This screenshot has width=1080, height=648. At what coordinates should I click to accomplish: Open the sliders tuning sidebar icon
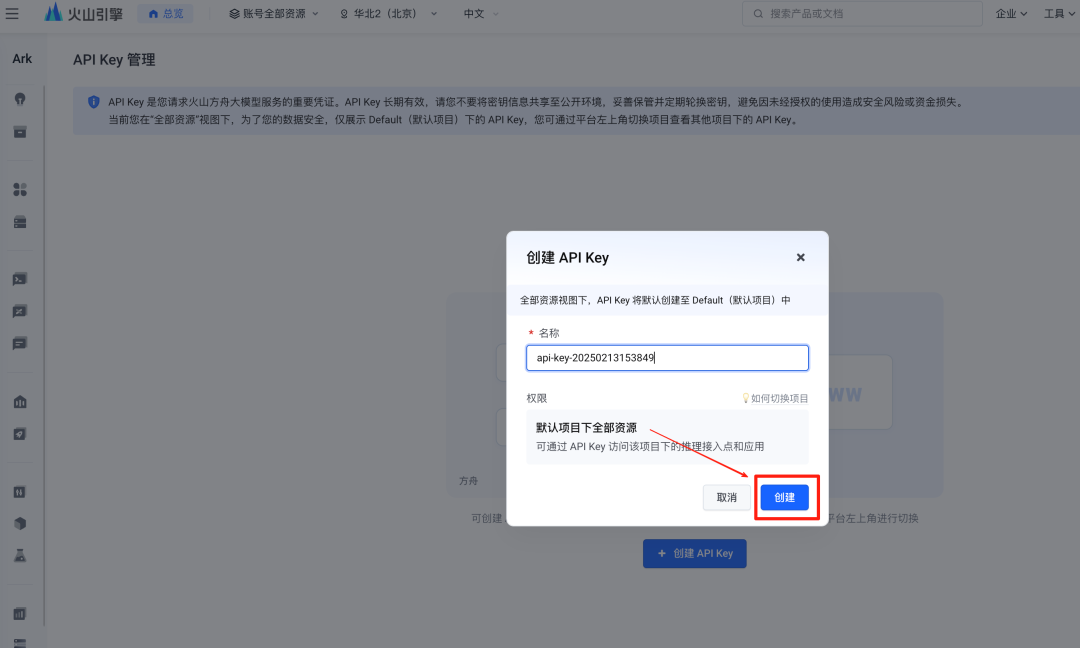20,492
